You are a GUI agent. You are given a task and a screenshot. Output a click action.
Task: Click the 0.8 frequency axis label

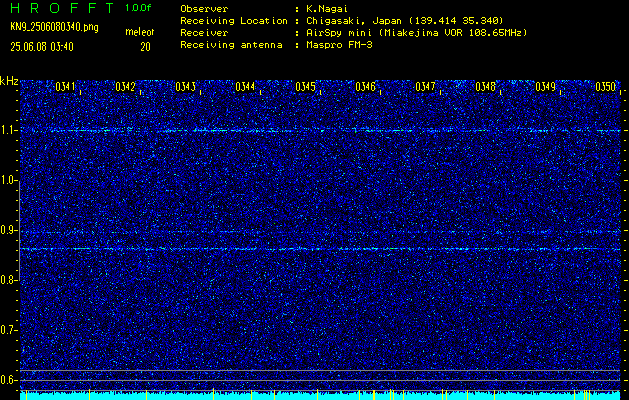coord(7,280)
